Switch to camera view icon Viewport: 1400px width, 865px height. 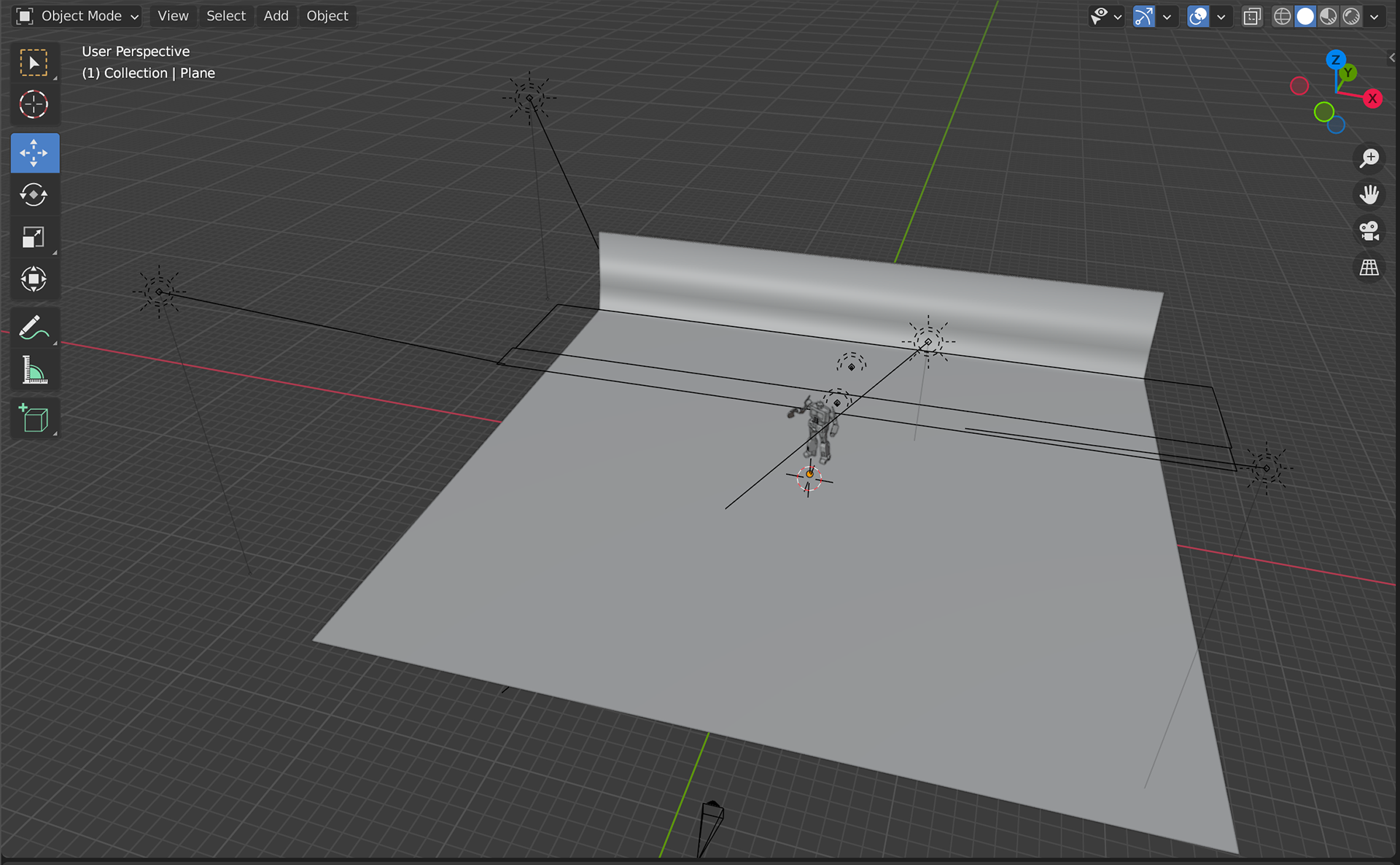click(1369, 231)
